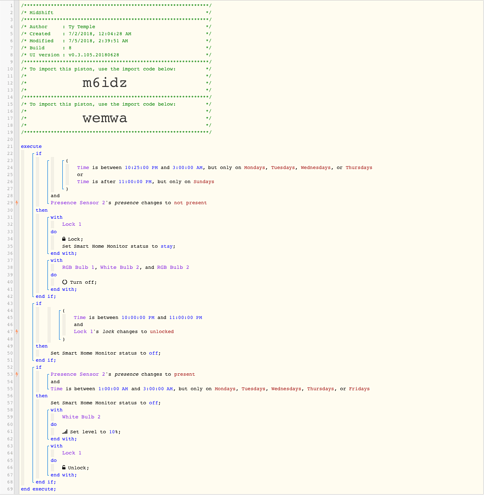Click the Unlock command padlock icon
Viewport: 487px width, 500px height.
tap(64, 468)
